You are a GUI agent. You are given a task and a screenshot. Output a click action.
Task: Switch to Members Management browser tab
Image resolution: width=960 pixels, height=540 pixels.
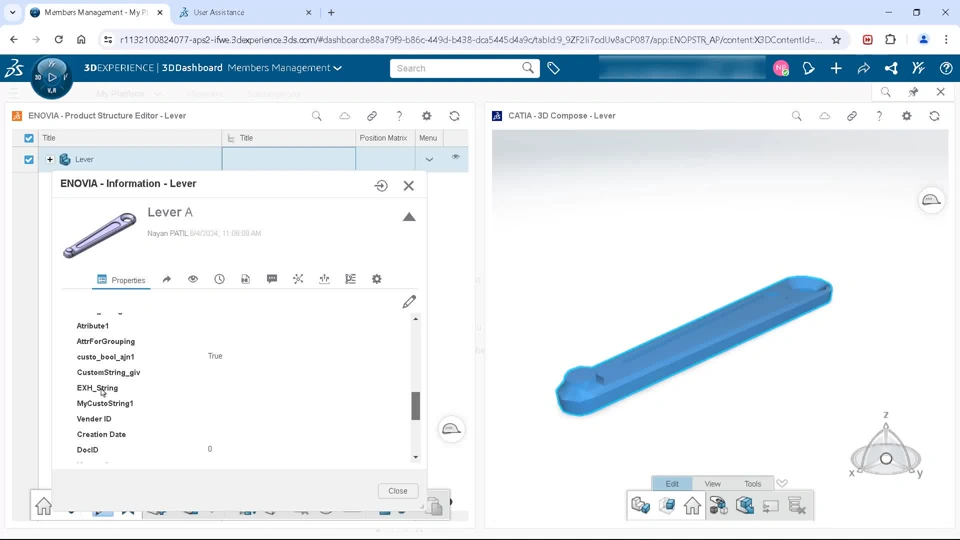point(96,12)
